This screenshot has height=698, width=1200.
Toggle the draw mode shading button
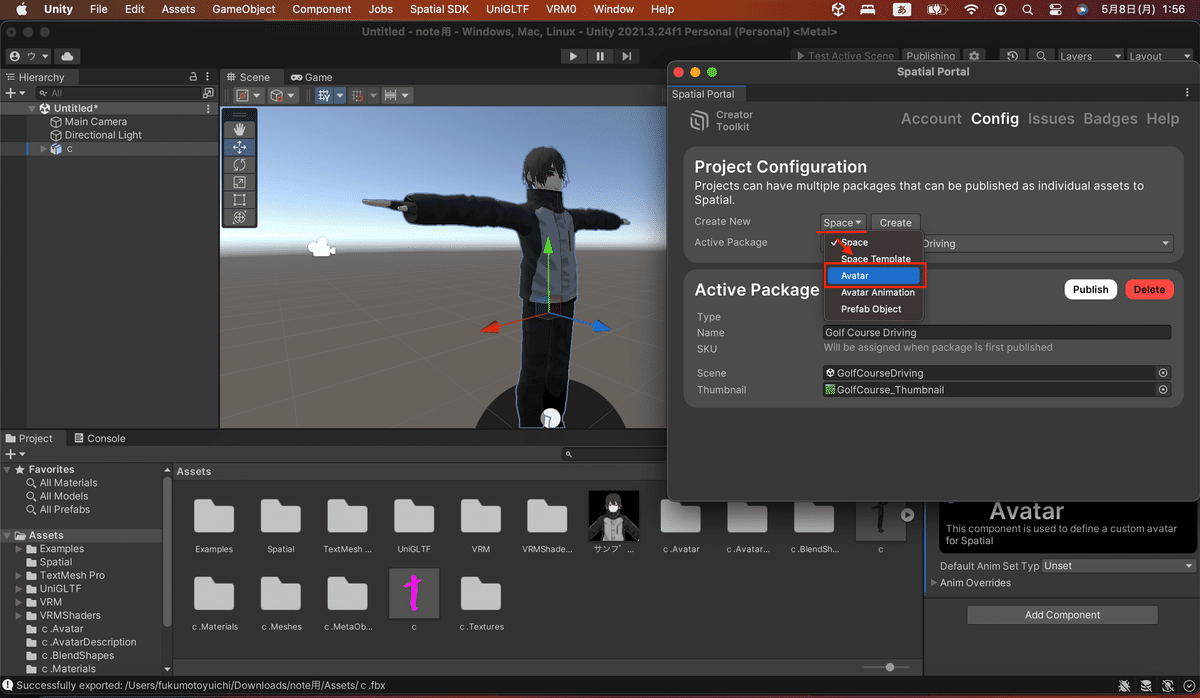[x=242, y=96]
